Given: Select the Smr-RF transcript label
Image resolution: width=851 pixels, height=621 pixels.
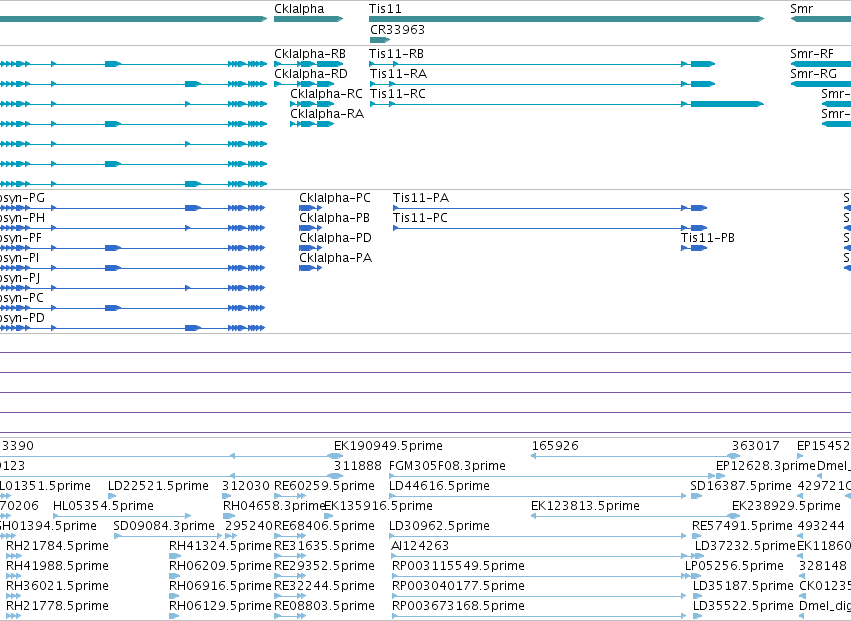Looking at the screenshot, I should tap(812, 54).
